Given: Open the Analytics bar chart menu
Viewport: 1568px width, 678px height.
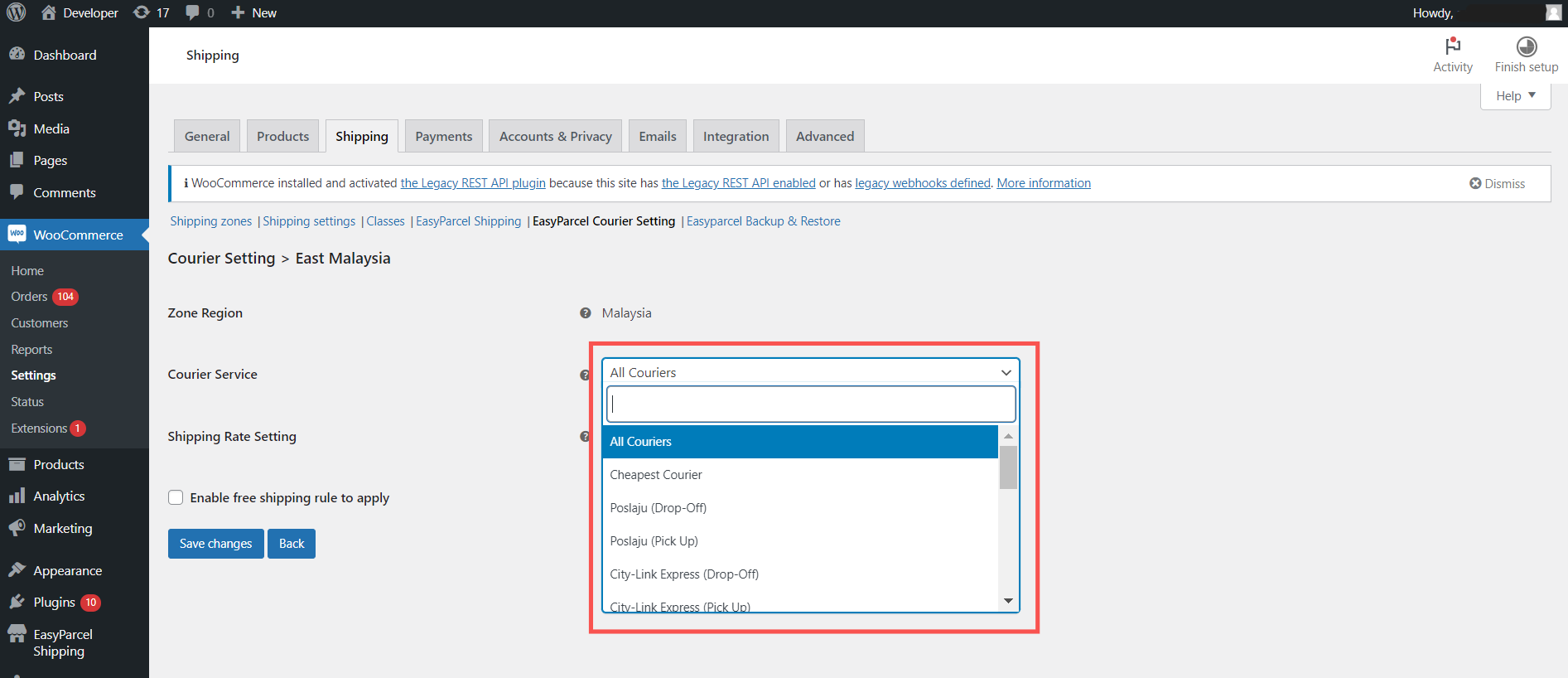Looking at the screenshot, I should coord(17,496).
